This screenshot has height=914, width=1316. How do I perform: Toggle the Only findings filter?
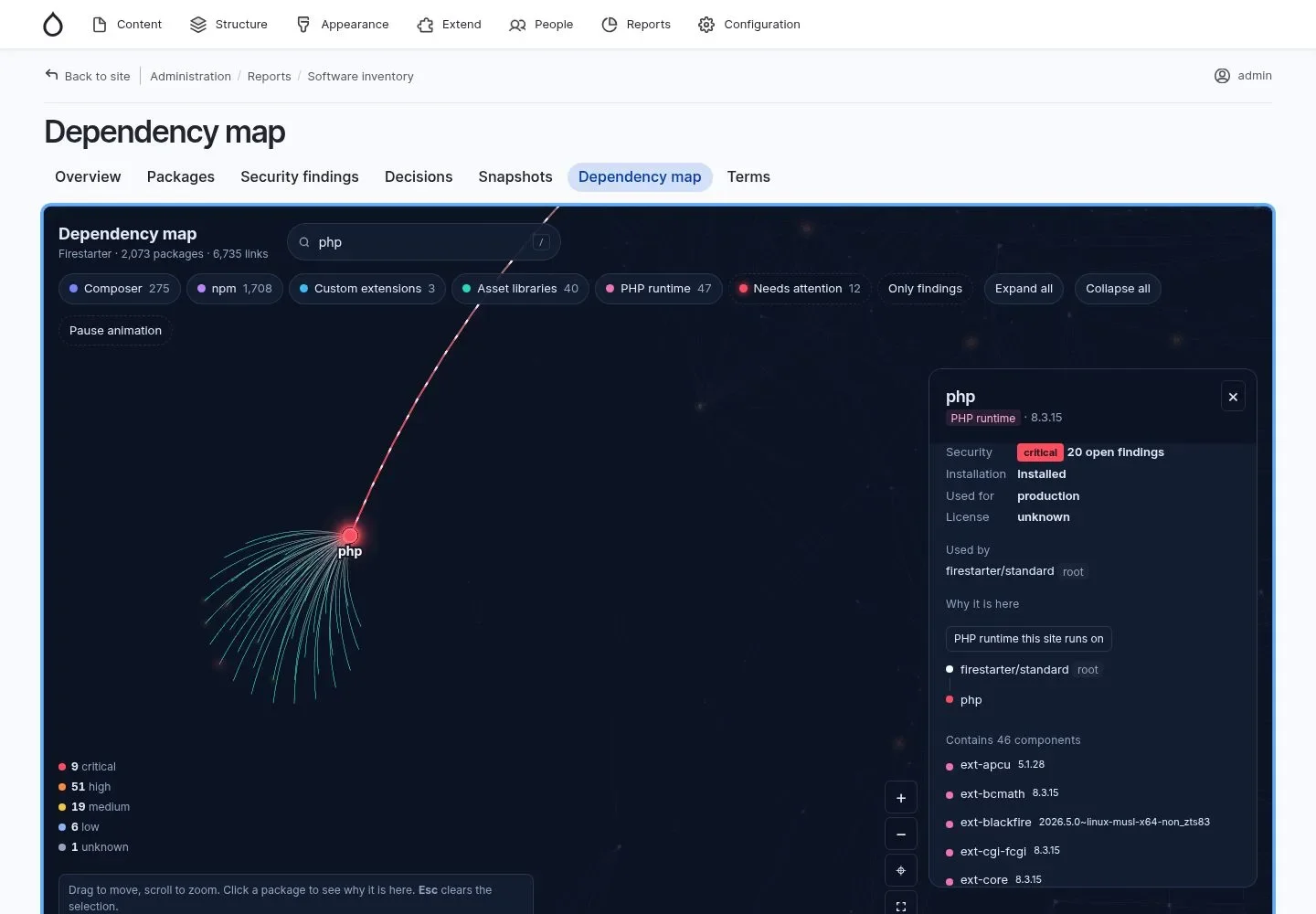click(925, 289)
